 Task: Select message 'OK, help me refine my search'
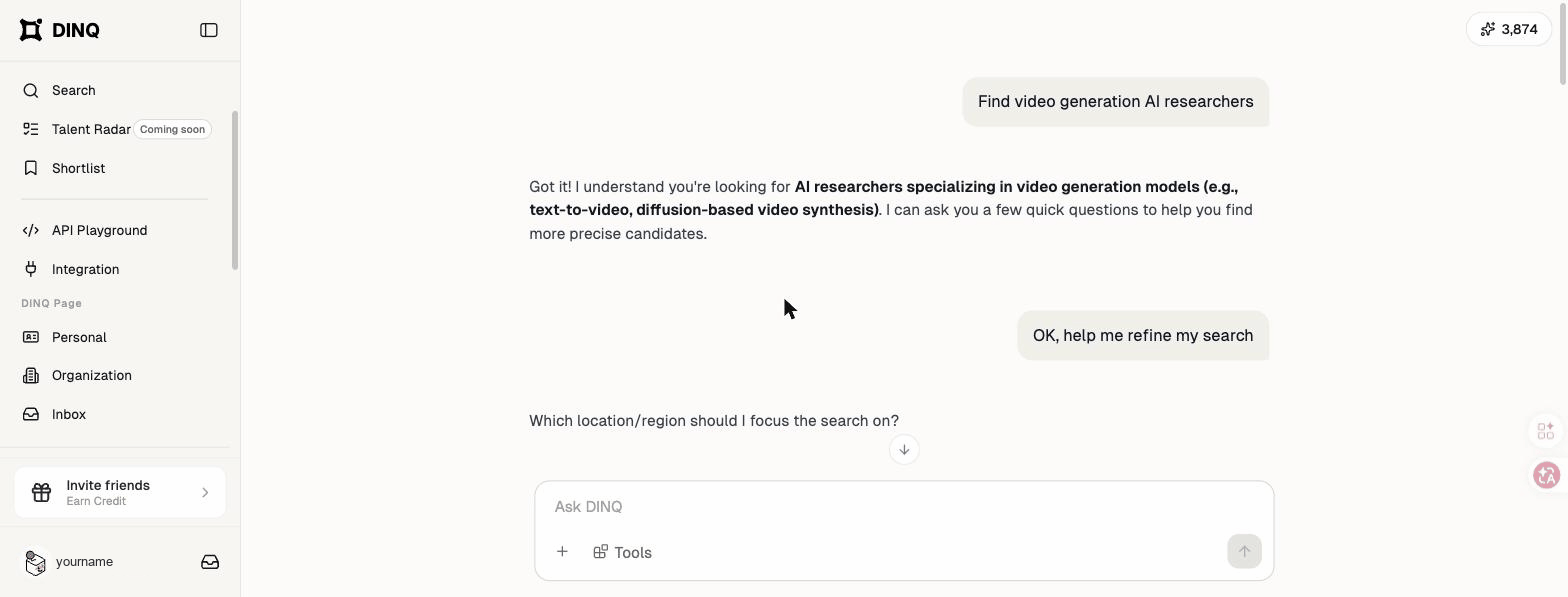tap(1143, 335)
